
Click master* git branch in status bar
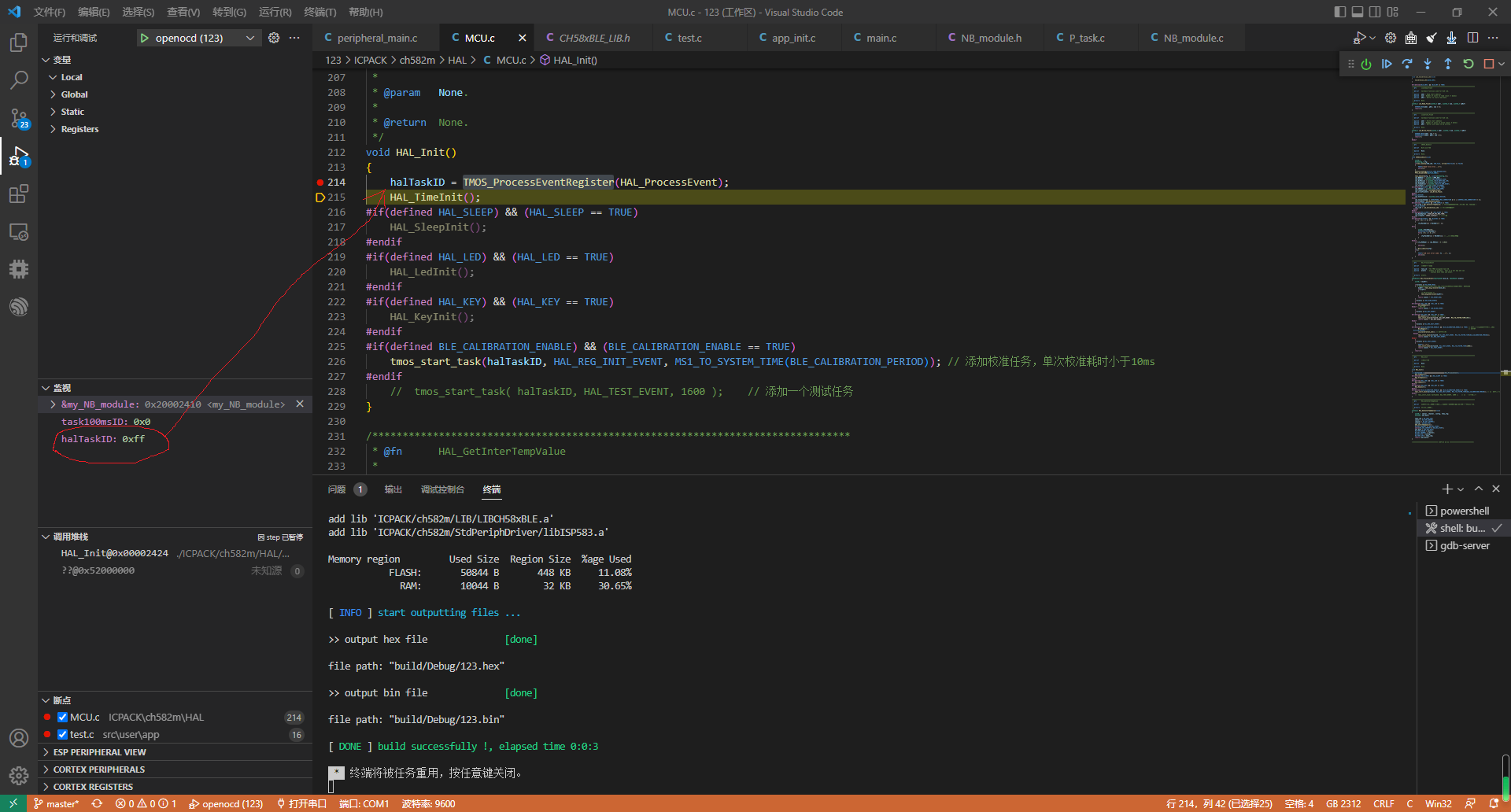56,803
